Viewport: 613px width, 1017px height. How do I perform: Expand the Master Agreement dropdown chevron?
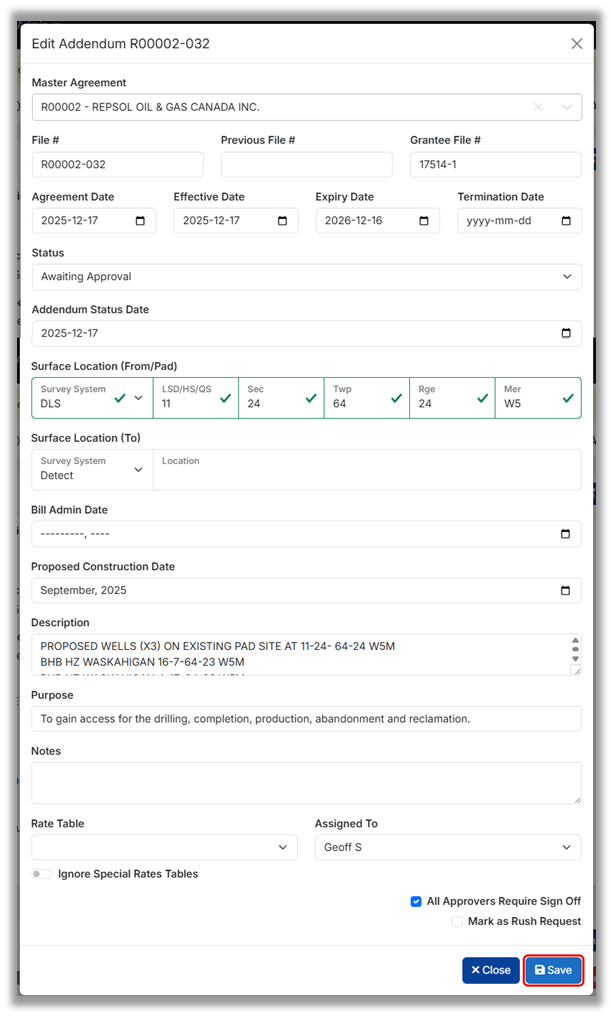click(567, 107)
